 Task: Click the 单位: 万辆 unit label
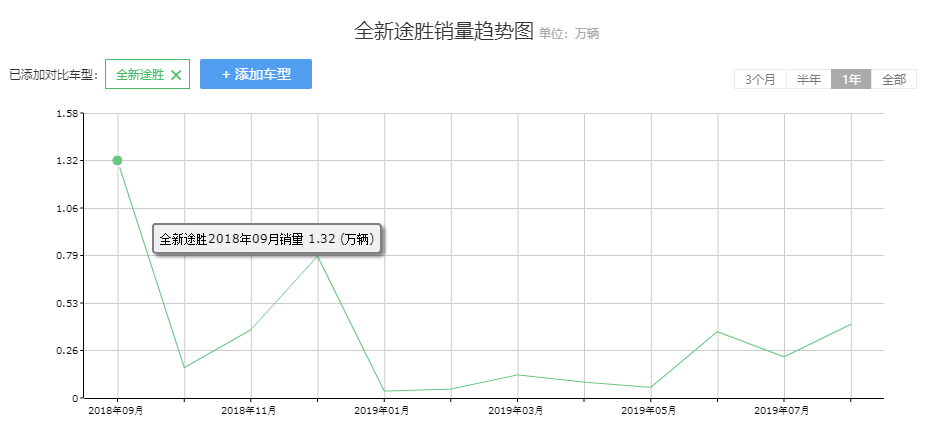pyautogui.click(x=569, y=34)
